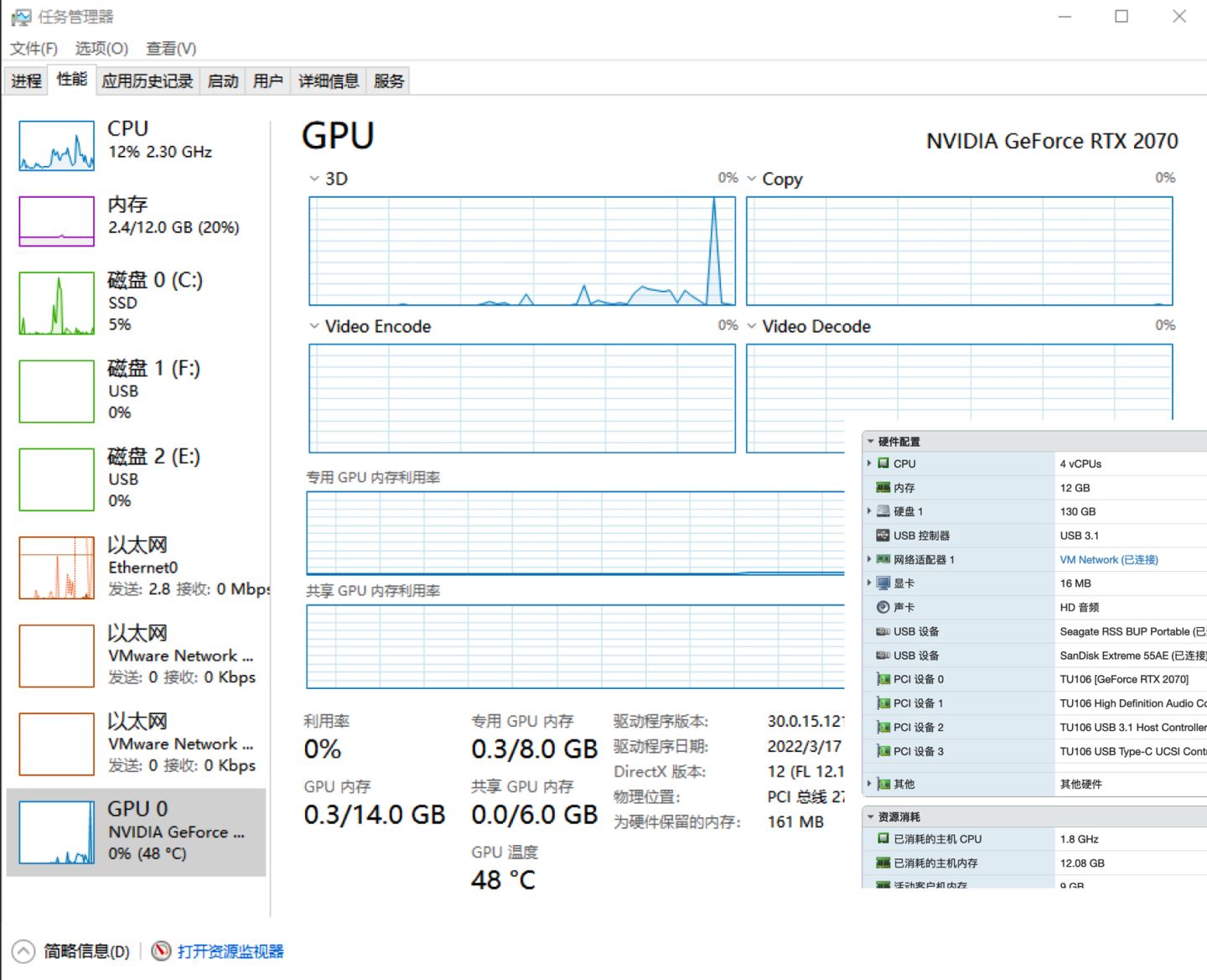Expand the 网络适配器 1 row

click(x=869, y=559)
